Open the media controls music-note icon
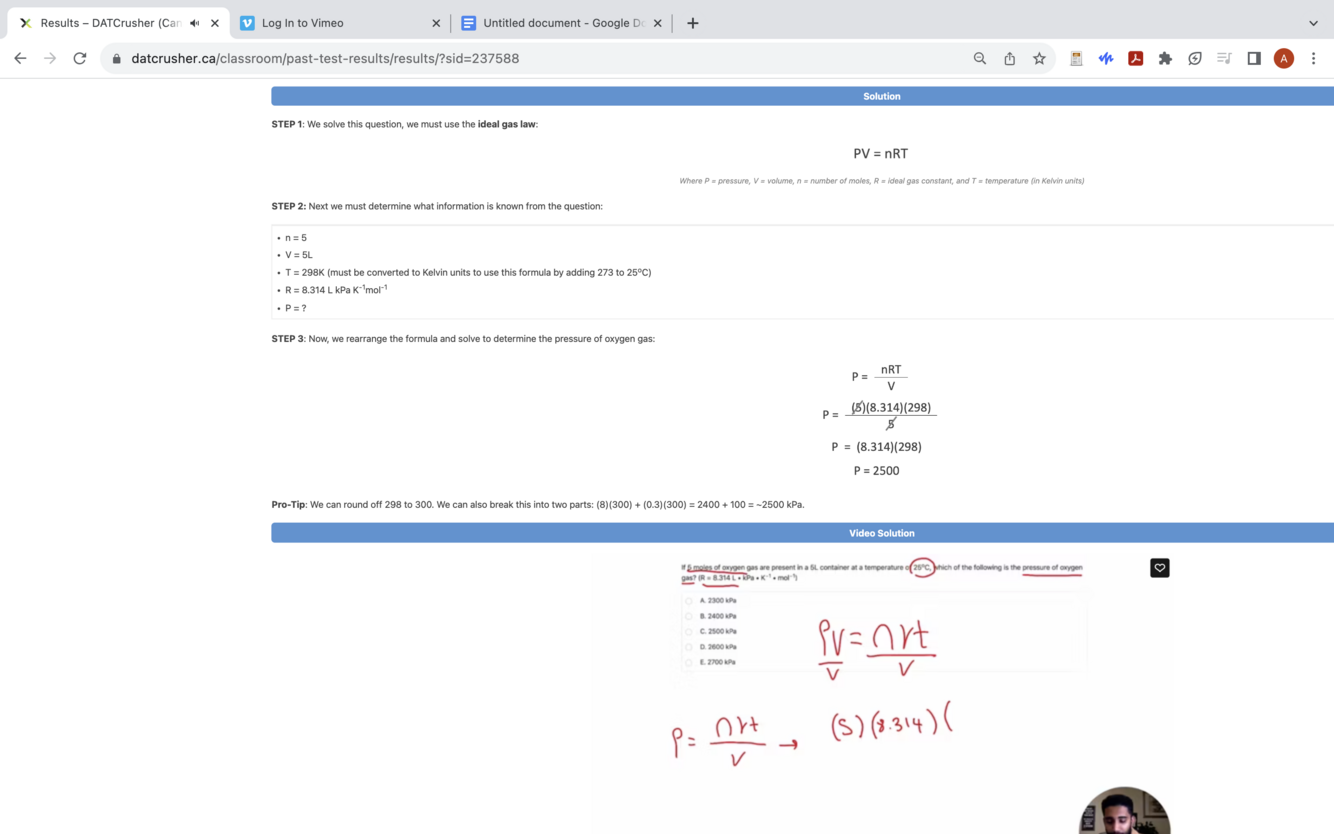The image size is (1334, 834). [1224, 59]
